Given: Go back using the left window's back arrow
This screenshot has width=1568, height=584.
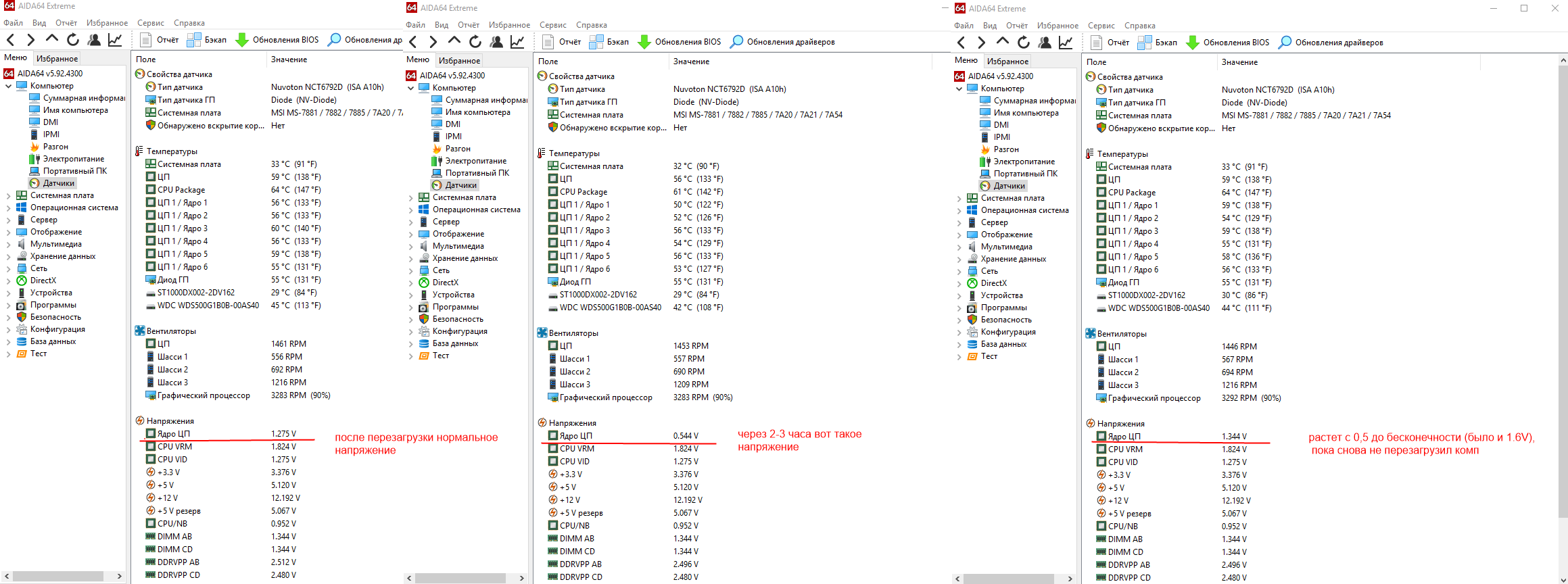Looking at the screenshot, I should [x=10, y=40].
